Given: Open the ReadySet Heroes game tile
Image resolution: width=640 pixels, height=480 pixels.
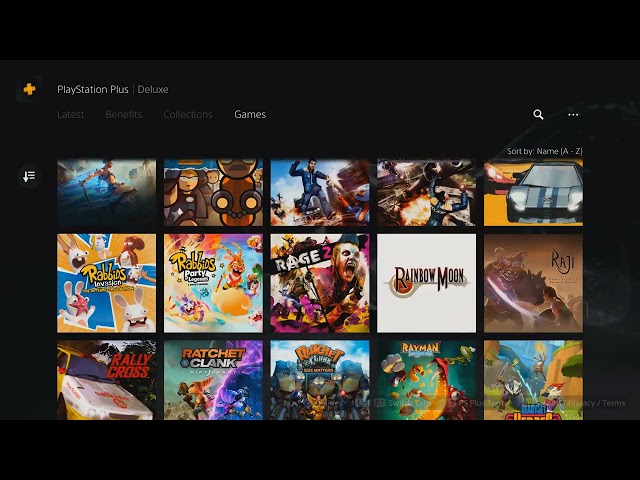Looking at the screenshot, I should (533, 380).
